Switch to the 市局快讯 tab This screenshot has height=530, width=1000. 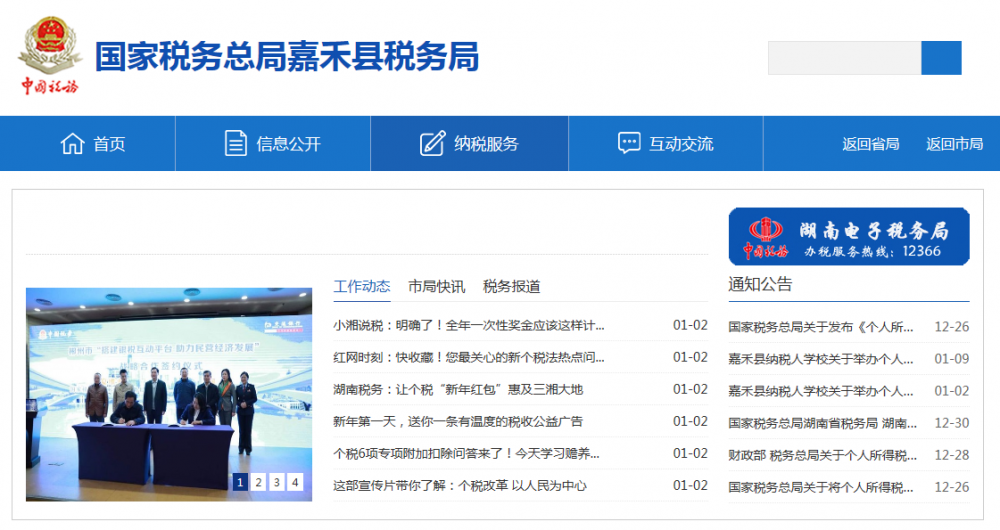[x=436, y=286]
